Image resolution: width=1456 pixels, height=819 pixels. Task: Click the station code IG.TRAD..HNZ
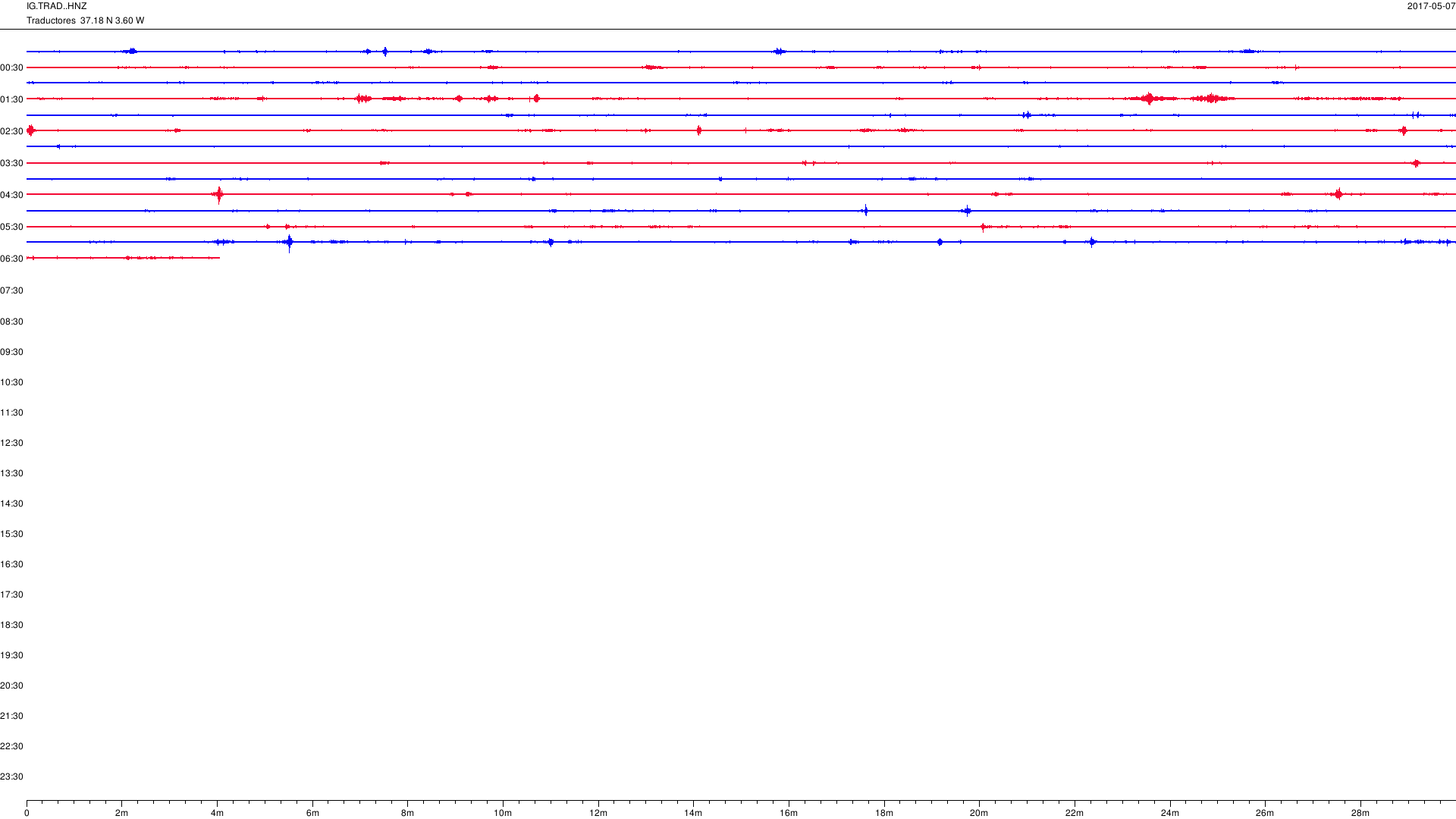click(56, 6)
